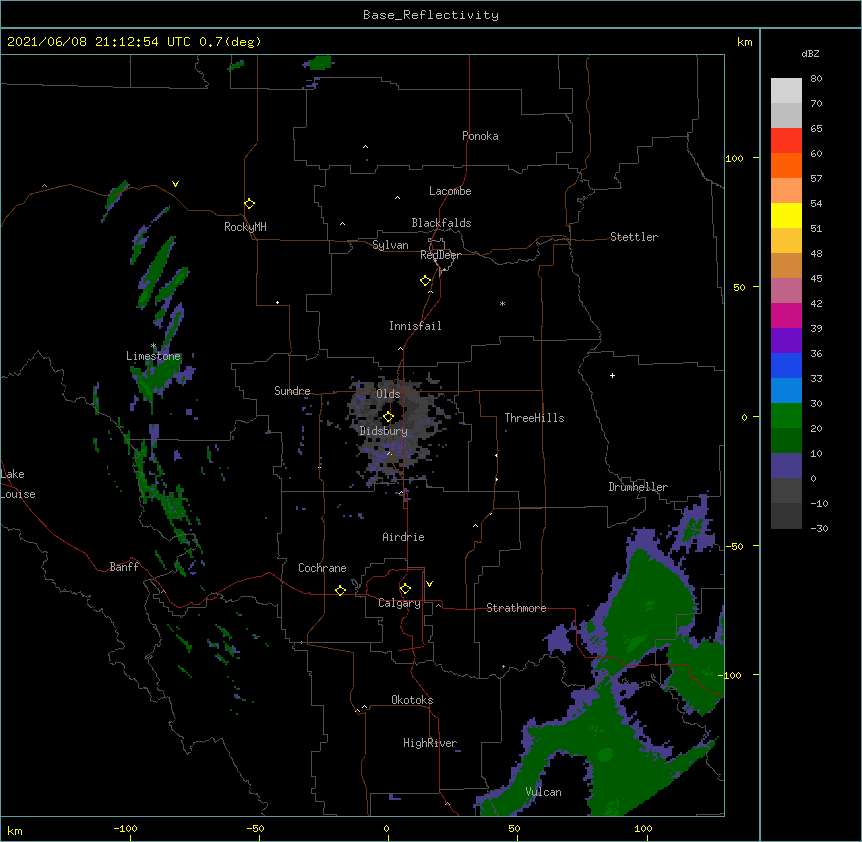This screenshot has width=862, height=842.
Task: Select the Drumheller city label
Action: pos(638,487)
